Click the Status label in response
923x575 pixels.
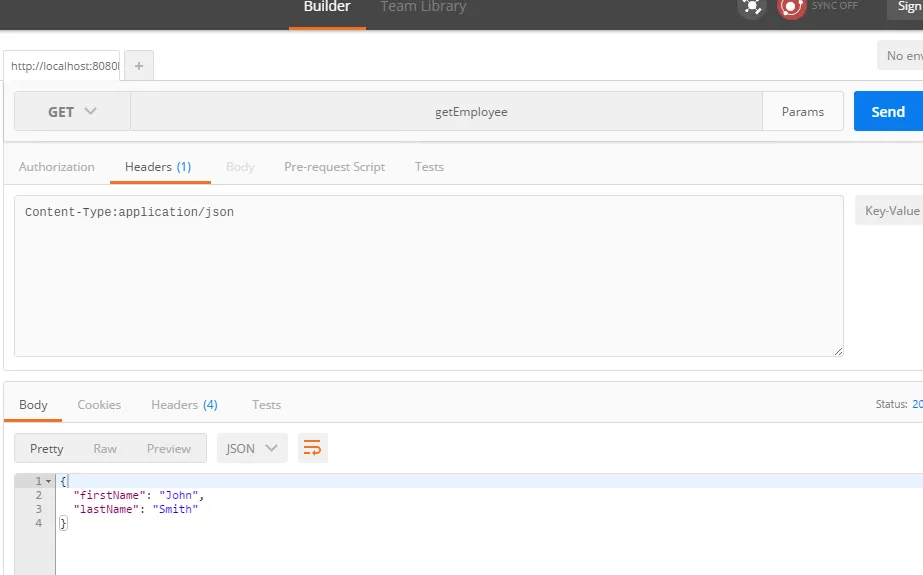pyautogui.click(x=891, y=404)
